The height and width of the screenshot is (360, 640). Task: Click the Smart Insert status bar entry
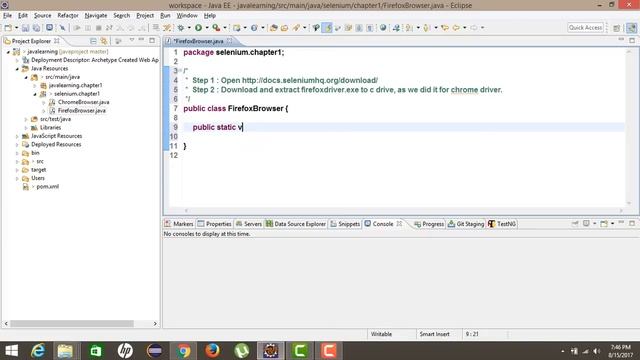coord(434,334)
